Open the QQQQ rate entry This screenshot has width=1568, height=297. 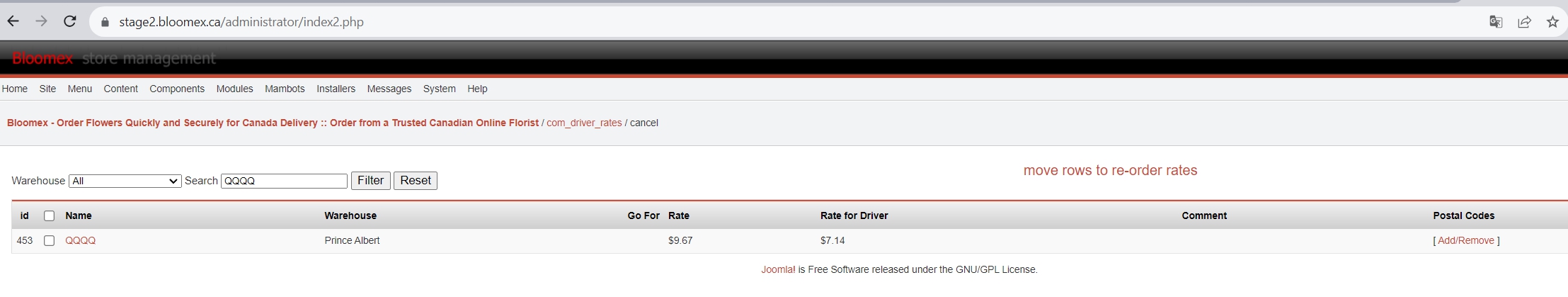(80, 240)
